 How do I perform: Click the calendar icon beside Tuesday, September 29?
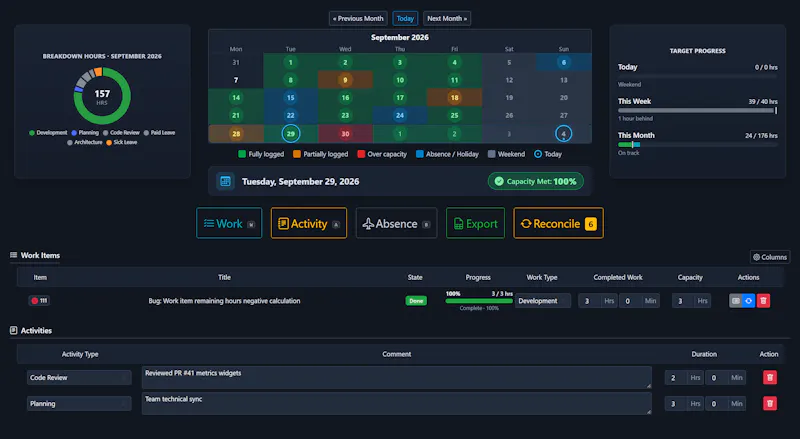pyautogui.click(x=225, y=181)
